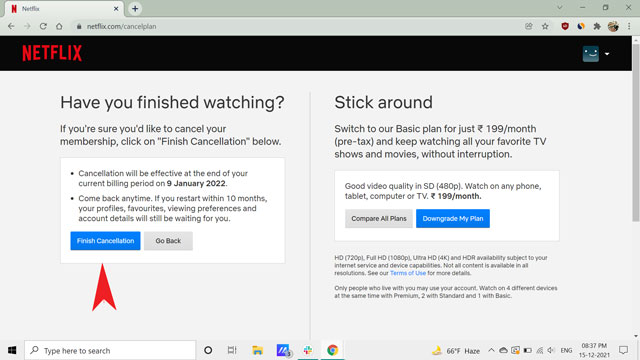640x360 pixels.
Task: Expand the profile dropdown arrow
Action: click(607, 54)
